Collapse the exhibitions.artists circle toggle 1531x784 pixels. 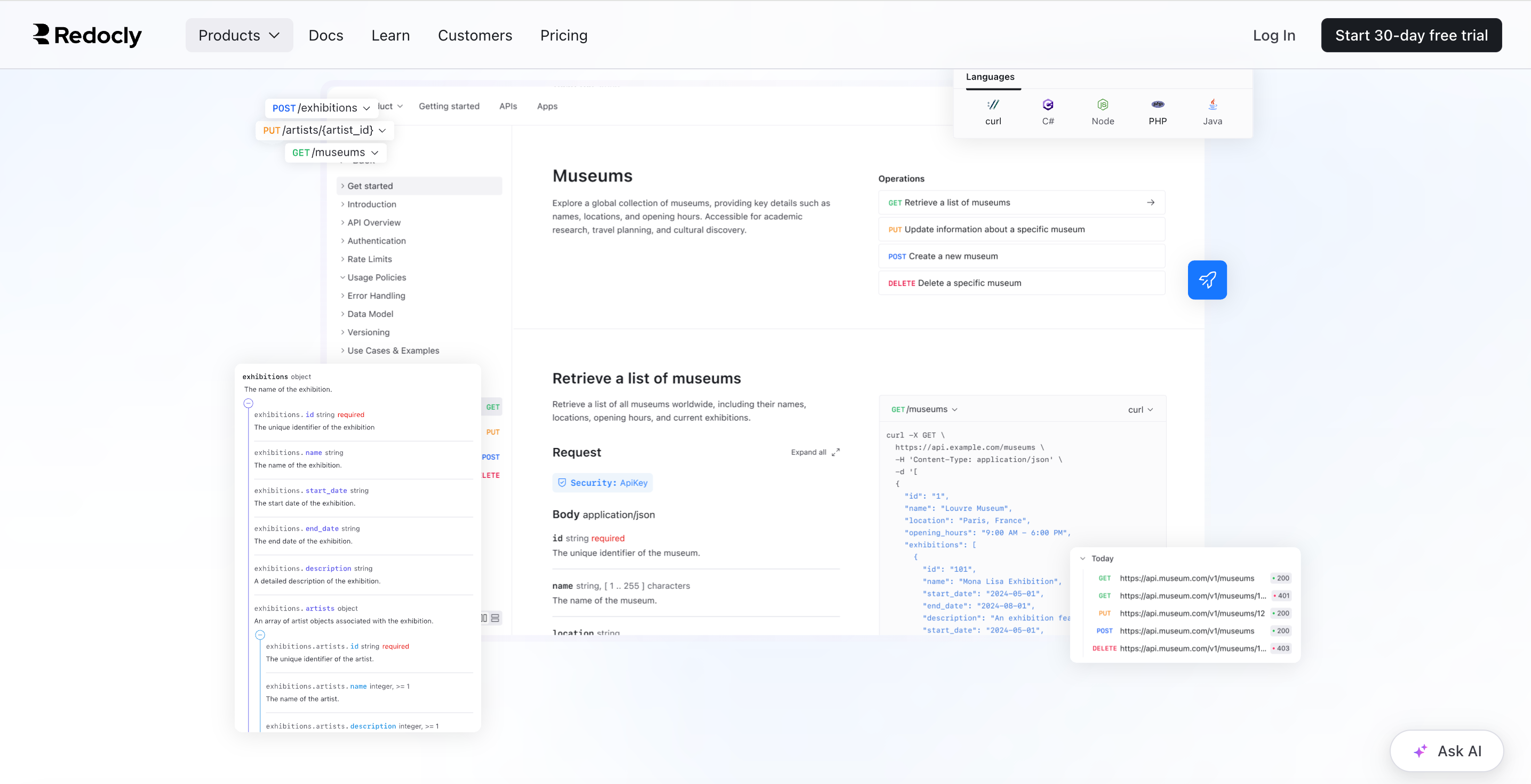pos(260,635)
